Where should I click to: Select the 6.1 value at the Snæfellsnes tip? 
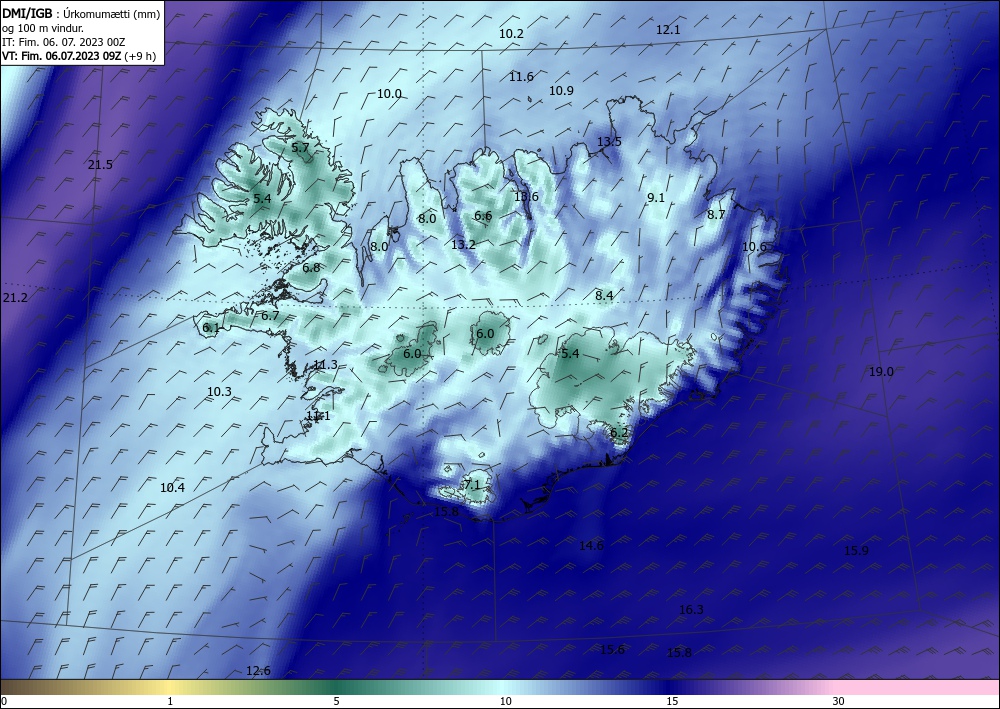211,328
